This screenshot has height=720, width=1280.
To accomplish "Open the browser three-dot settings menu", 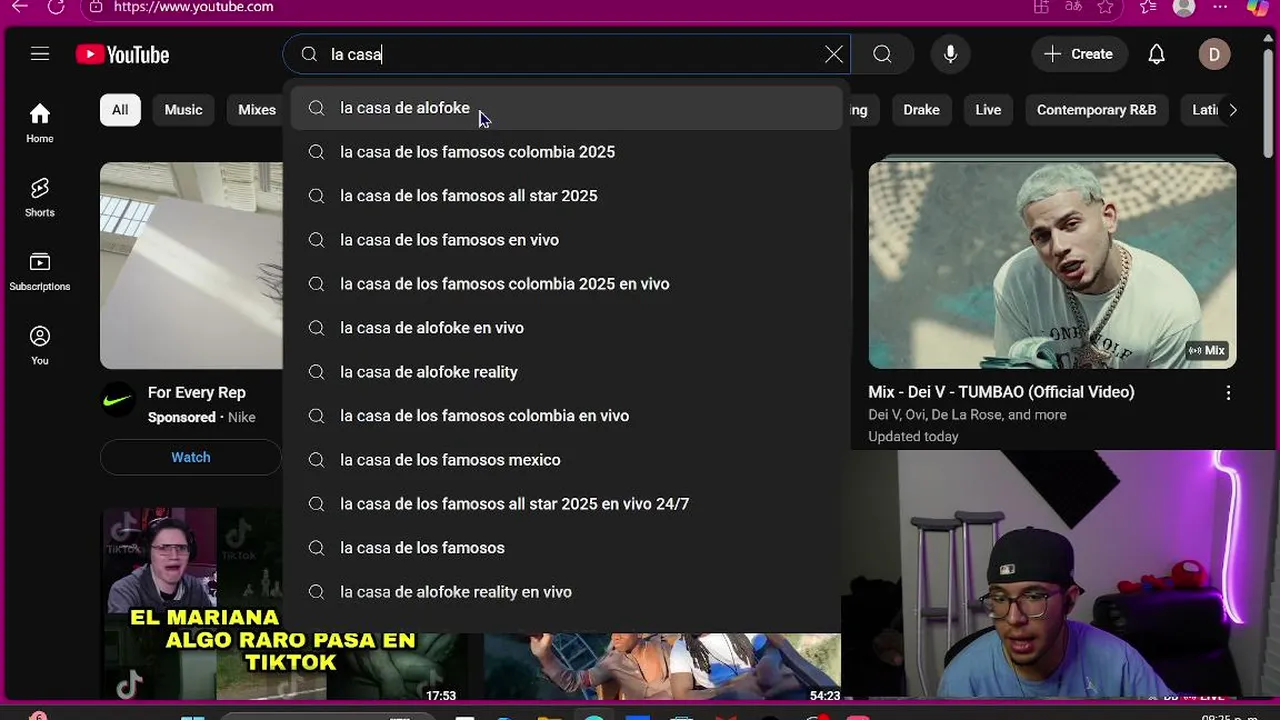I will coord(1220,7).
